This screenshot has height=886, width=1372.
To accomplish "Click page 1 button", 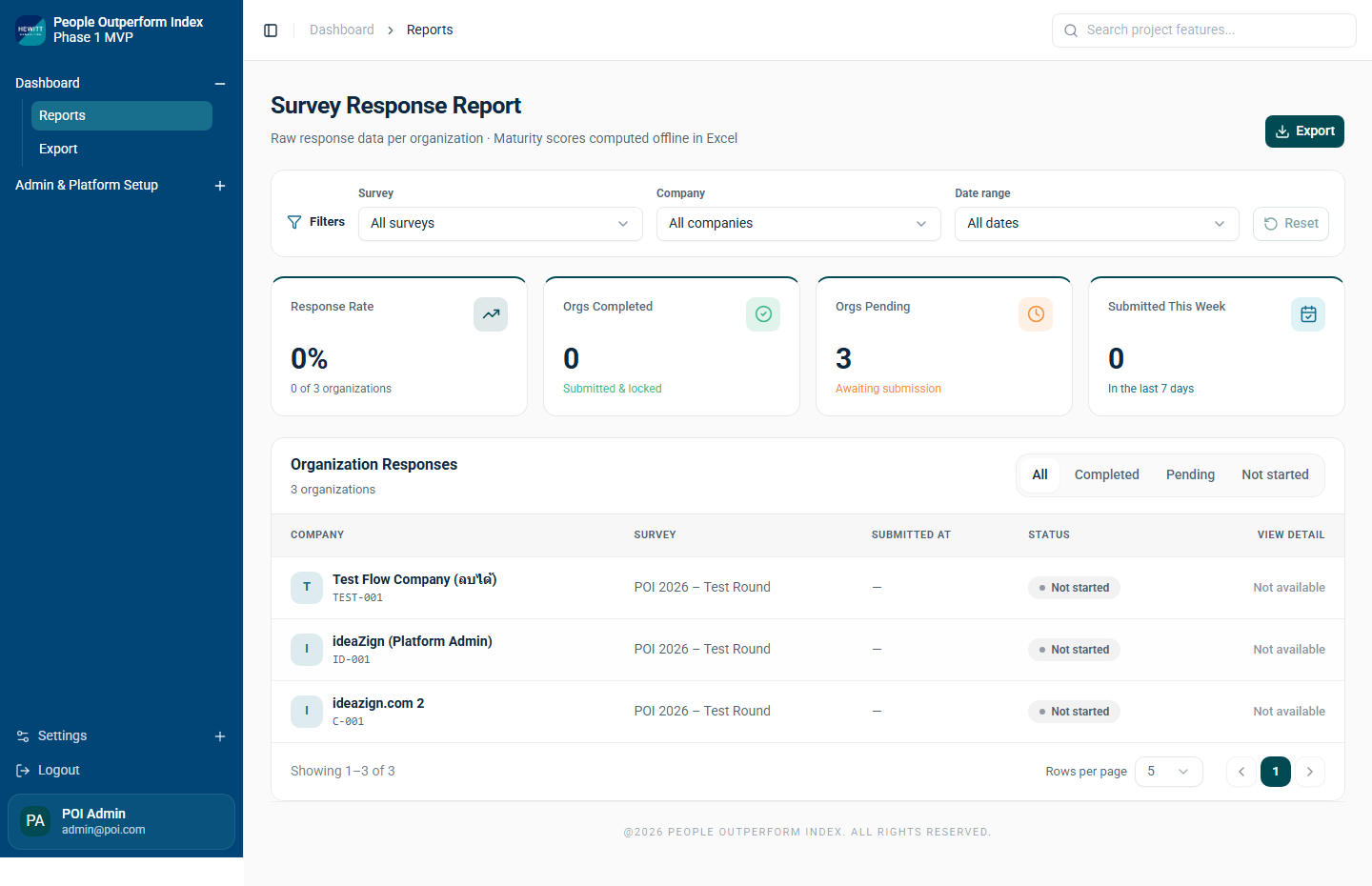I will pyautogui.click(x=1276, y=772).
